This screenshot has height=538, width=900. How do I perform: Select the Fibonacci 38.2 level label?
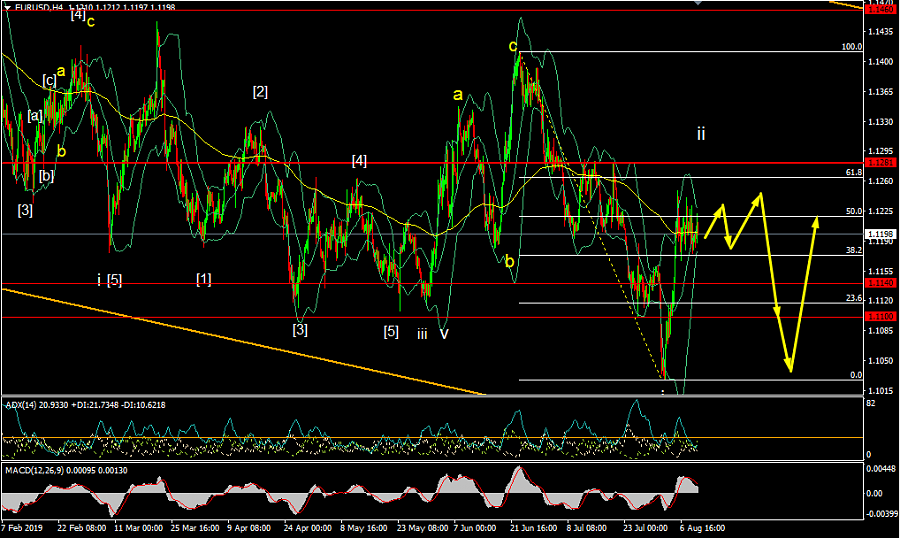coord(853,250)
